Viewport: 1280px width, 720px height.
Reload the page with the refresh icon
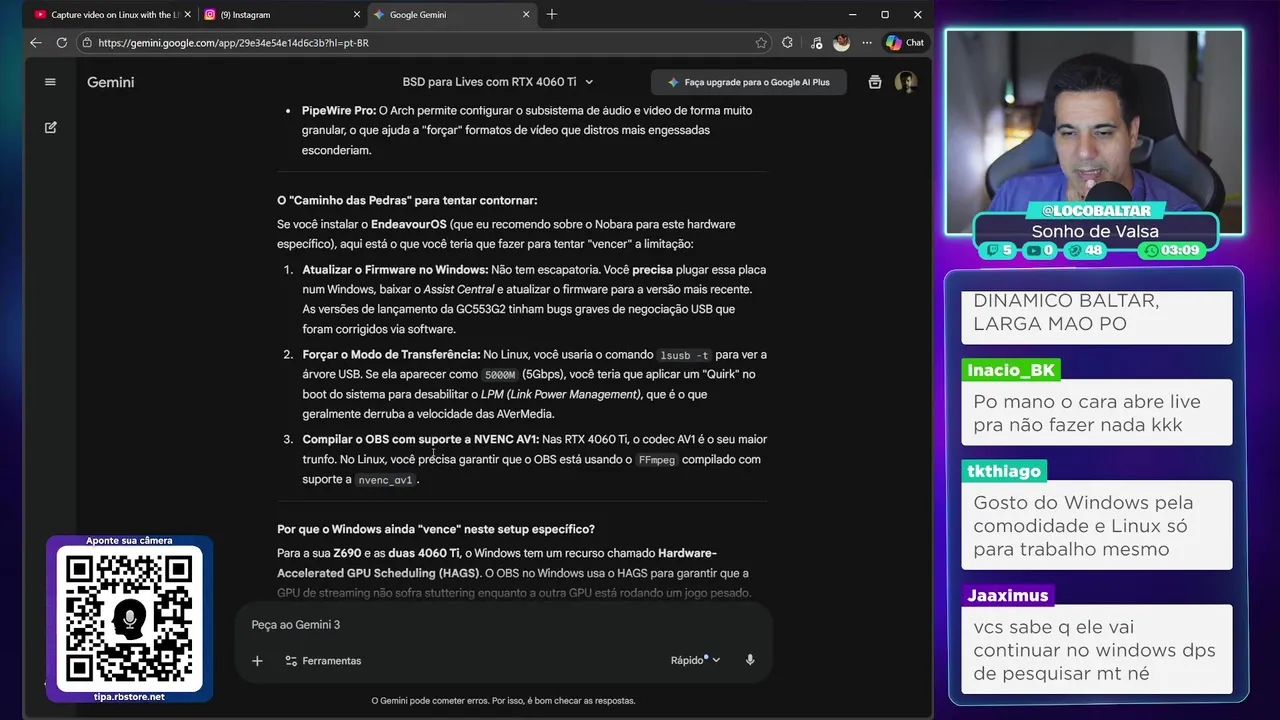pyautogui.click(x=62, y=43)
